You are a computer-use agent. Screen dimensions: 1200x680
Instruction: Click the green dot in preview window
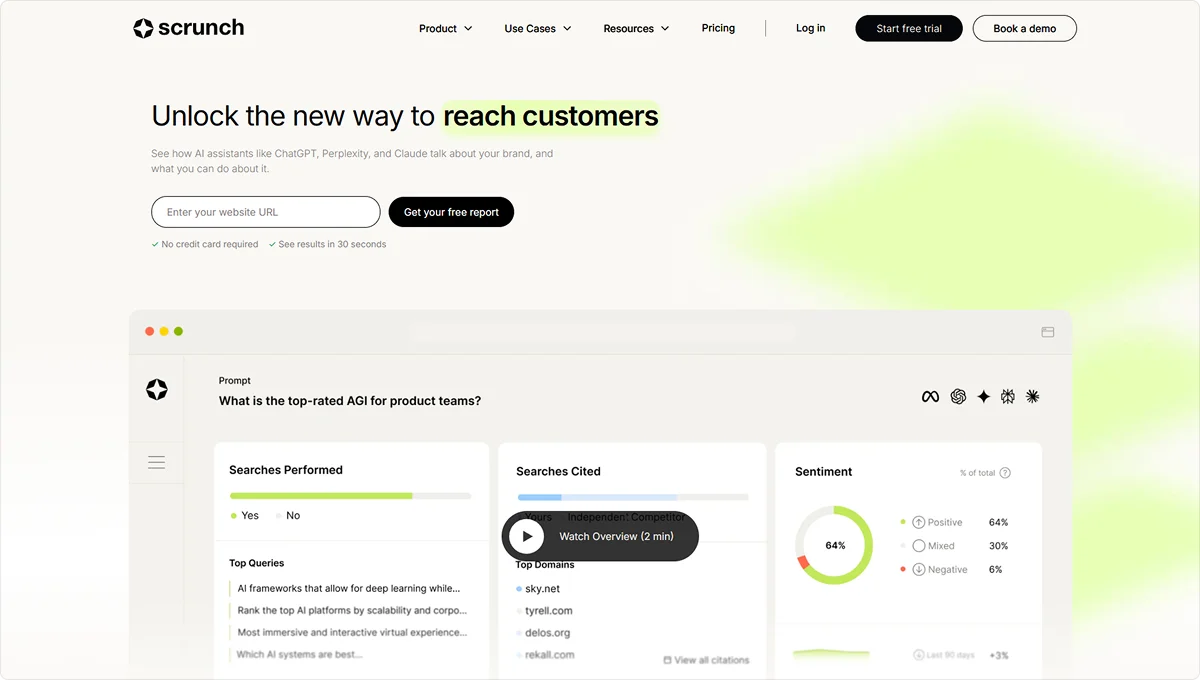(x=178, y=331)
